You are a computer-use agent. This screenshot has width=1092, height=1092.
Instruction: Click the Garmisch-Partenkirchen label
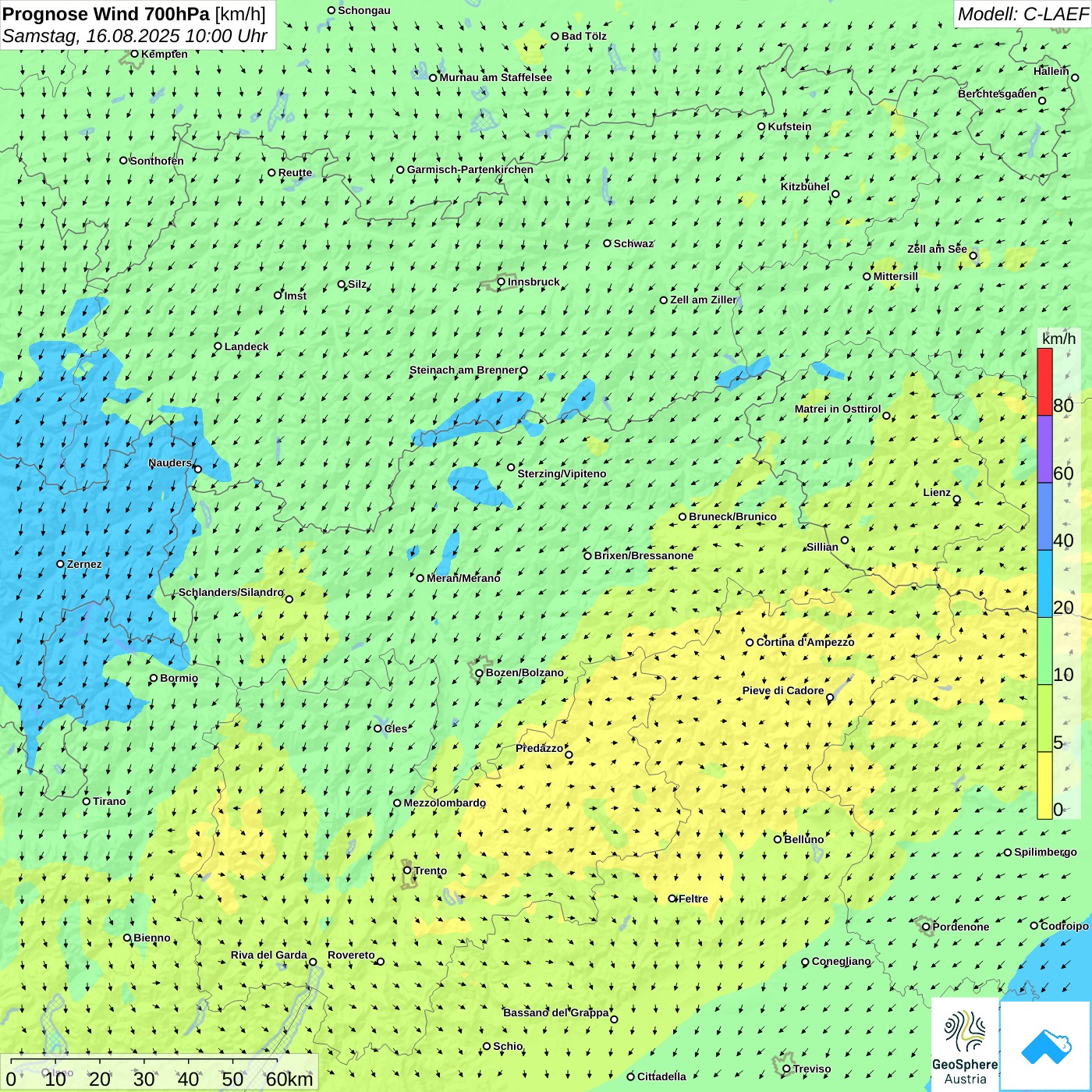[470, 169]
